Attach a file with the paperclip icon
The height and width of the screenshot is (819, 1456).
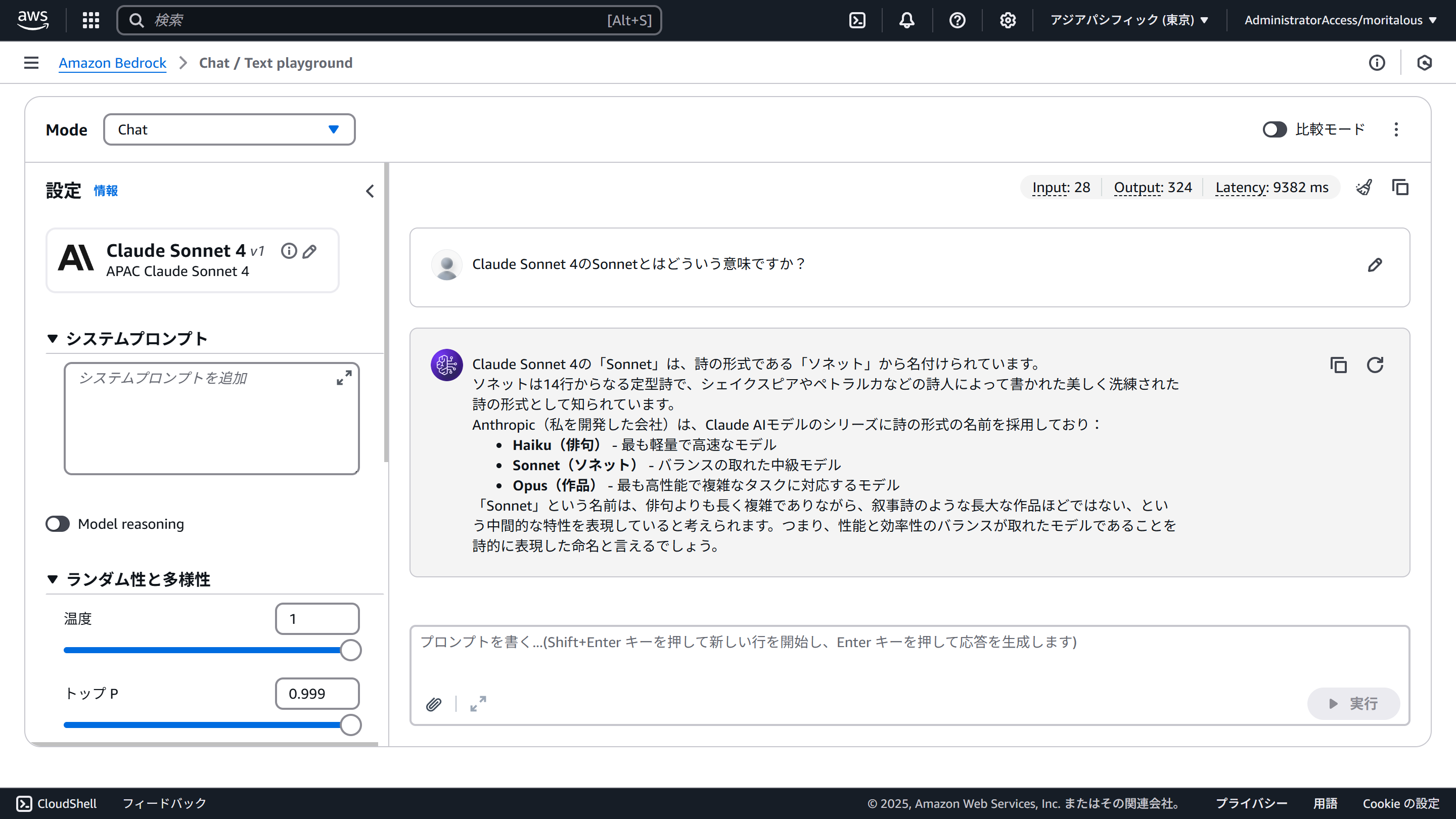434,704
